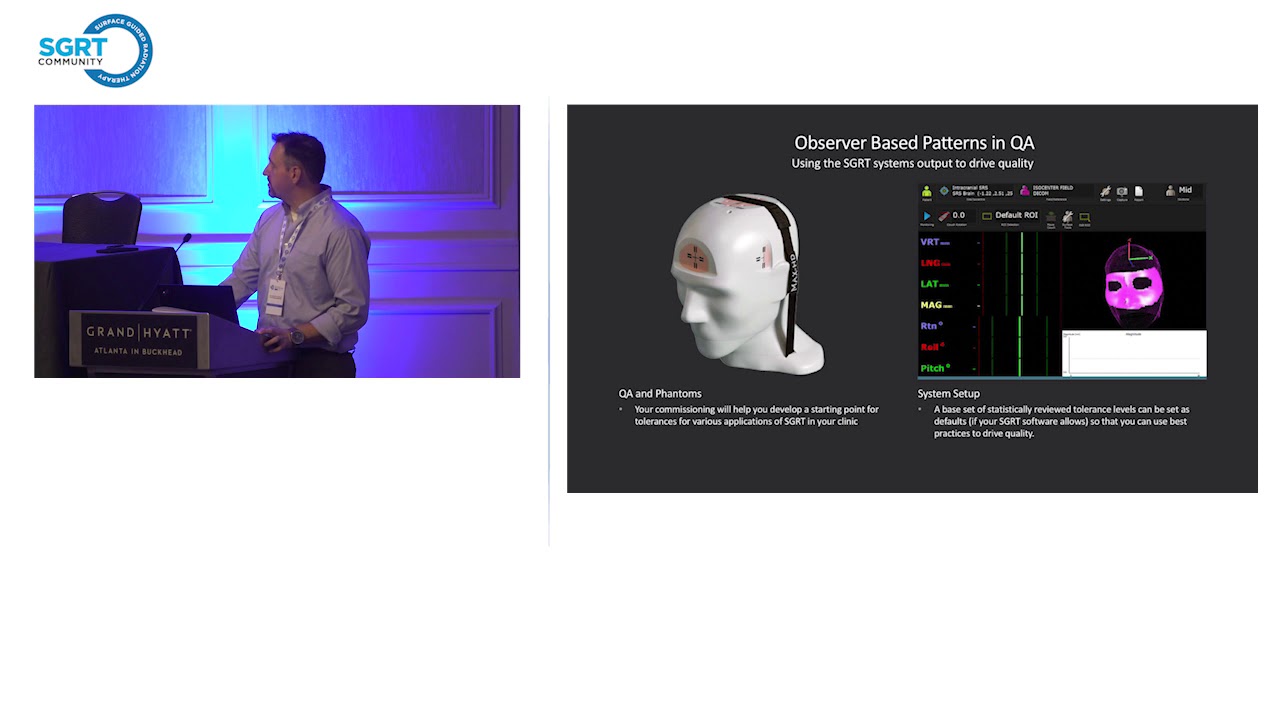The width and height of the screenshot is (1280, 720).
Task: Click the LAT delta label
Action: click(934, 284)
